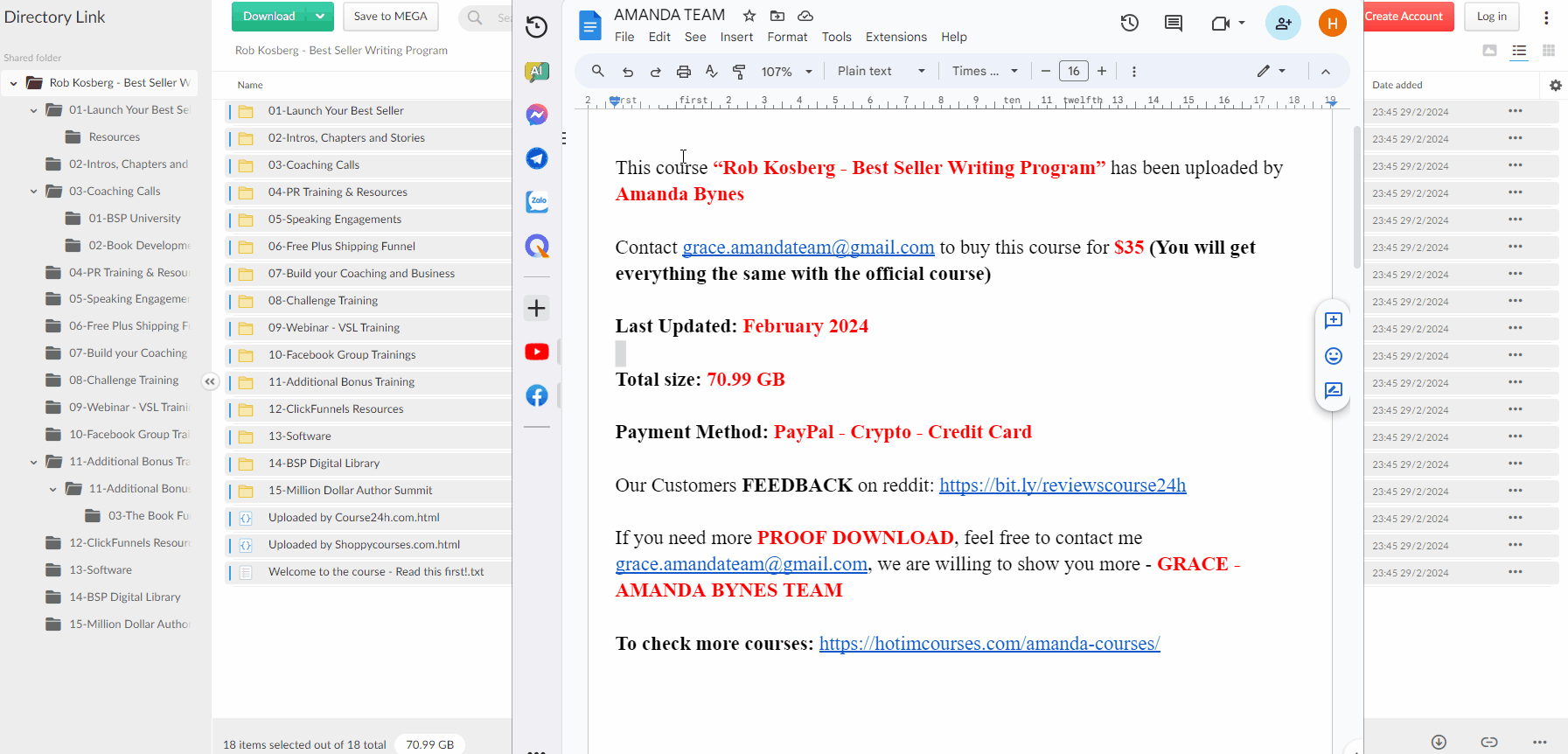Open the Messenger sidebar icon
The width and height of the screenshot is (1568, 754).
pos(537,115)
